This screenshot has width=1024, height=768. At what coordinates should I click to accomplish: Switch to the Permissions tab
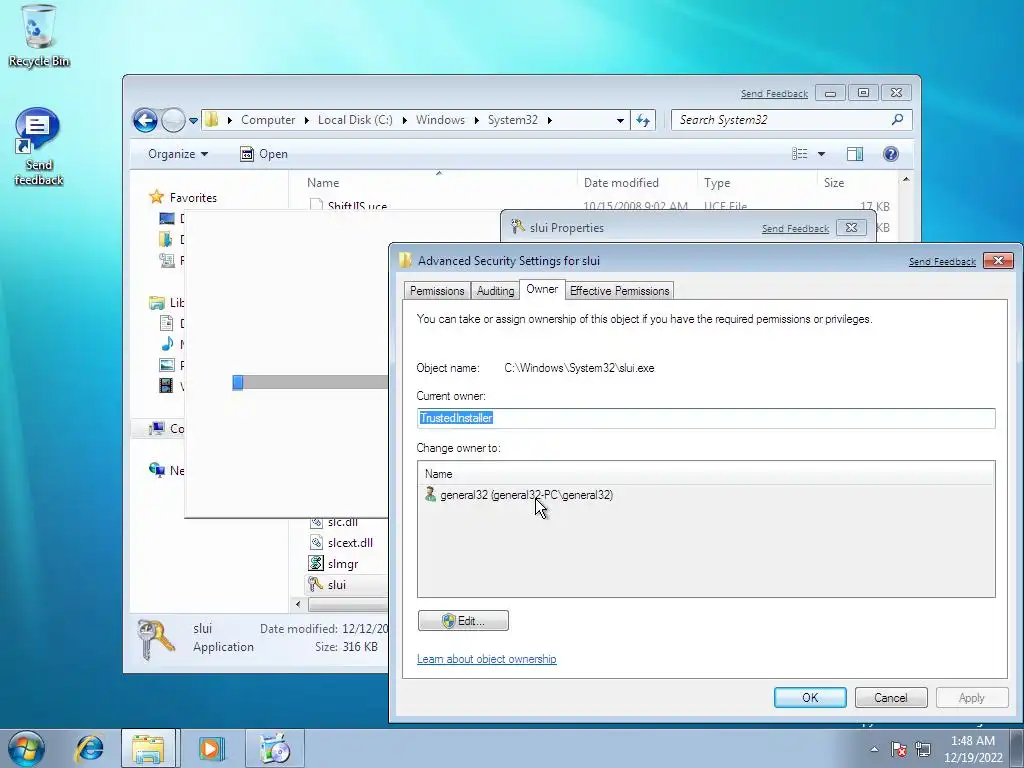point(437,291)
